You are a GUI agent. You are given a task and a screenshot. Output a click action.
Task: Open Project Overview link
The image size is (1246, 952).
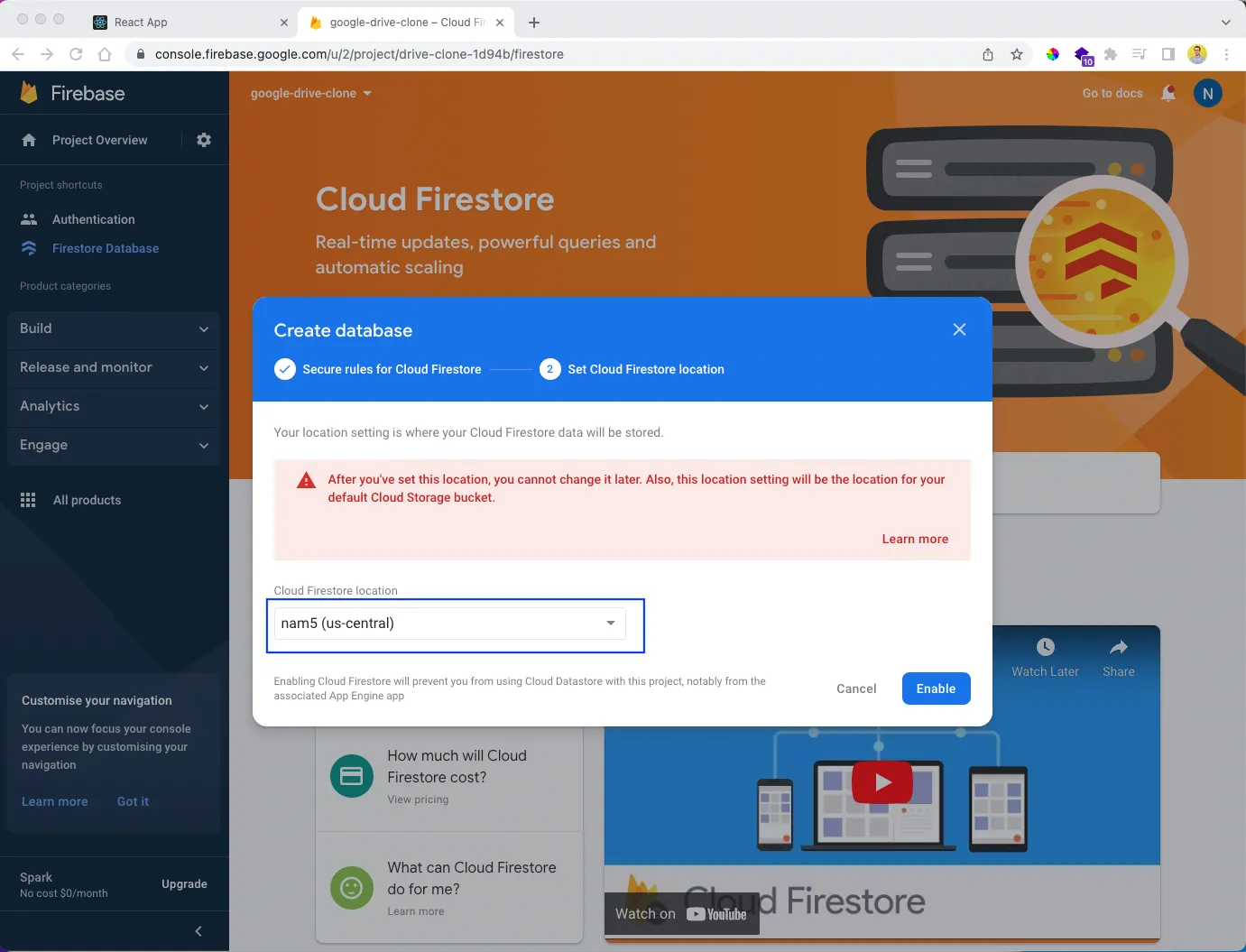[99, 140]
